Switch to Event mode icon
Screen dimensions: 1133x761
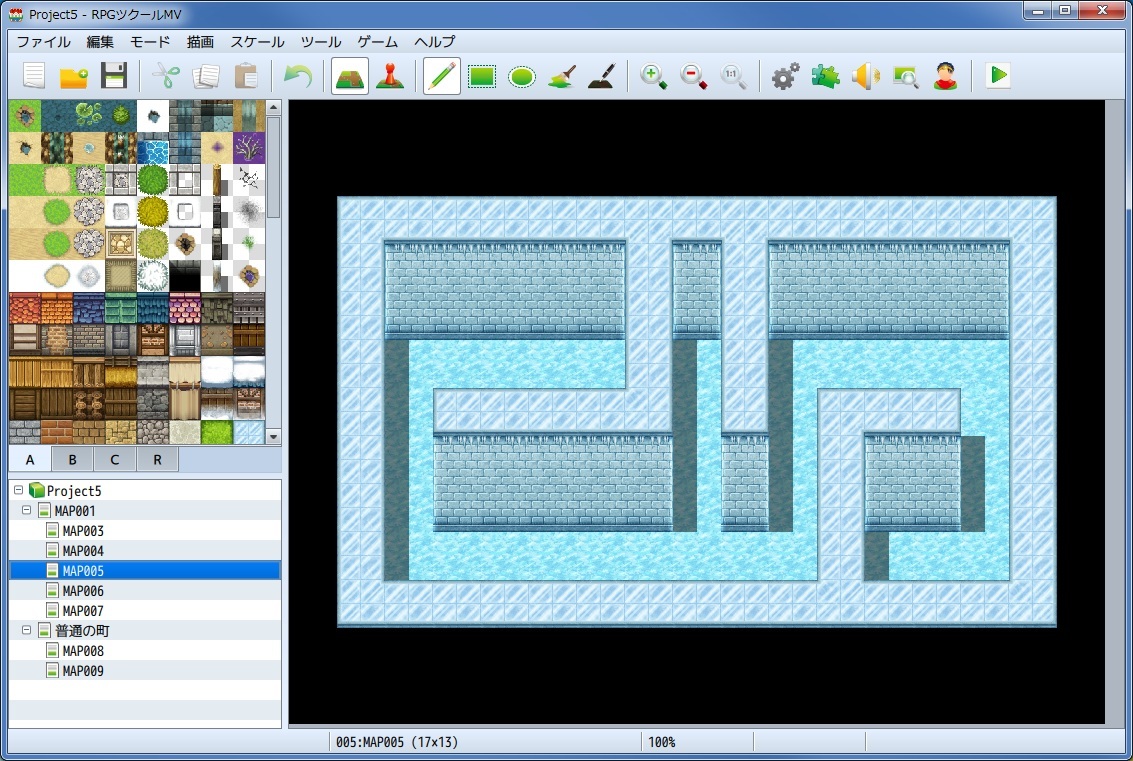point(389,75)
